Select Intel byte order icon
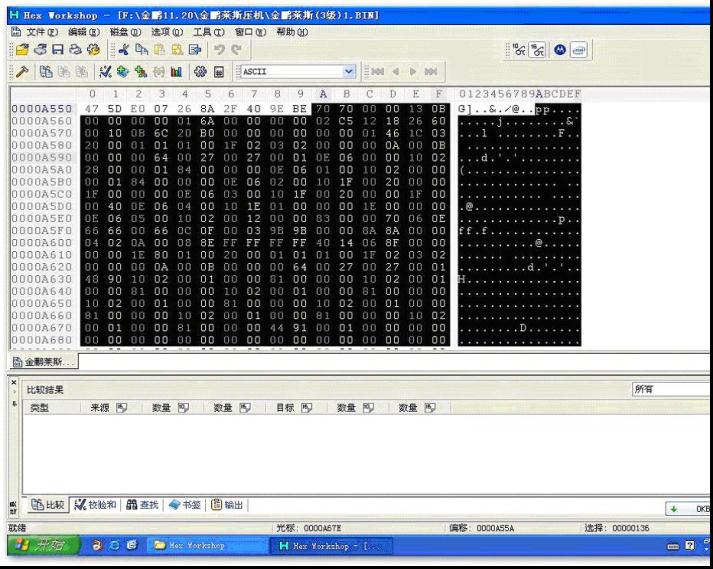 [578, 50]
